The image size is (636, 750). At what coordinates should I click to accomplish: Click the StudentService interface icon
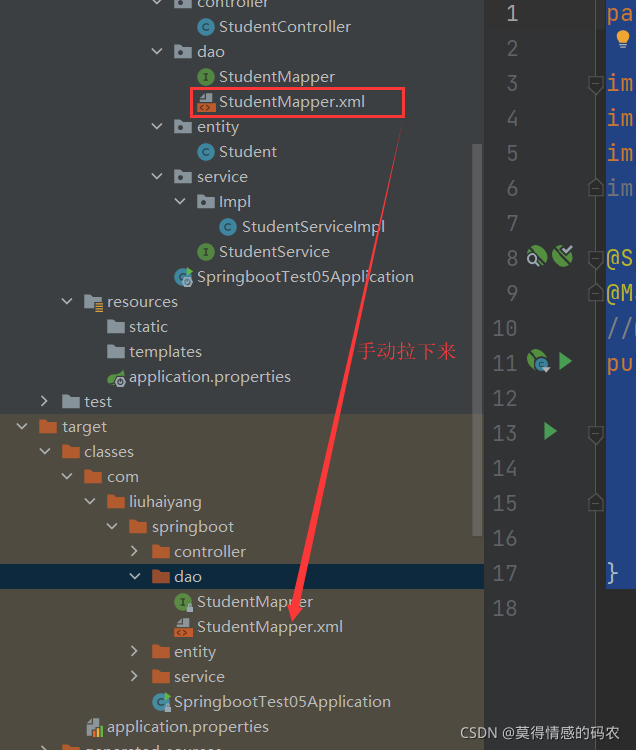click(x=206, y=252)
